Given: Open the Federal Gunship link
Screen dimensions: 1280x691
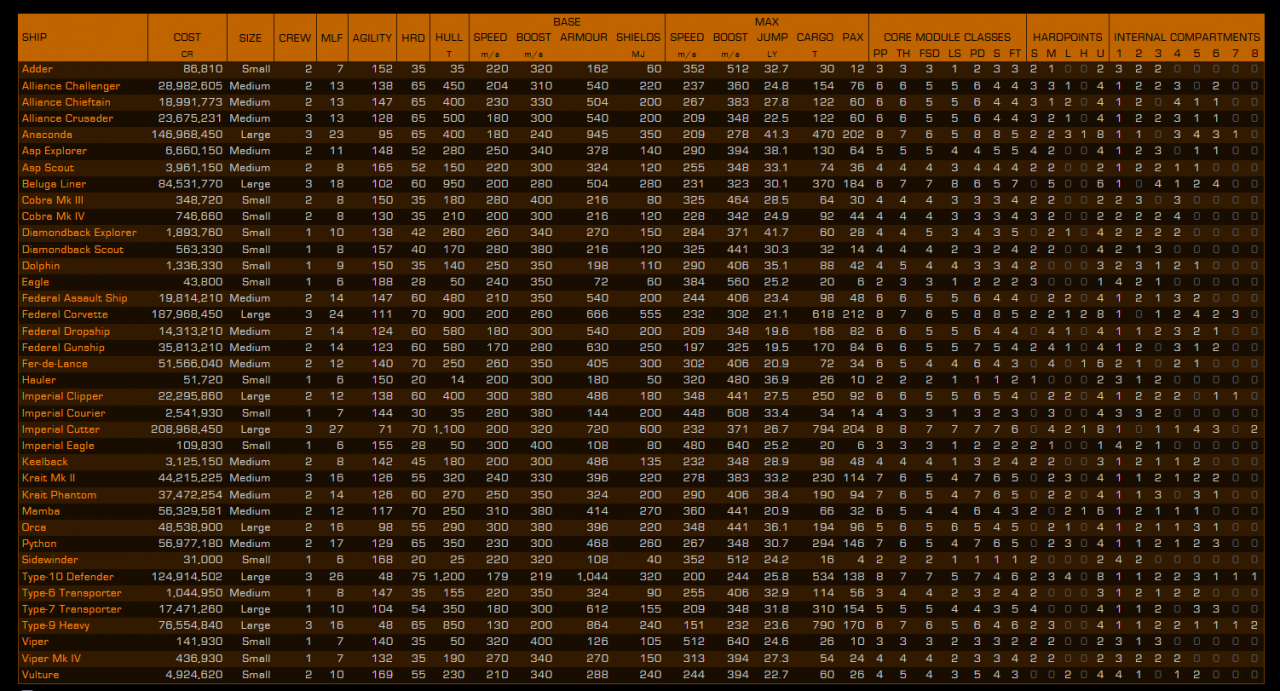Looking at the screenshot, I should pos(63,347).
